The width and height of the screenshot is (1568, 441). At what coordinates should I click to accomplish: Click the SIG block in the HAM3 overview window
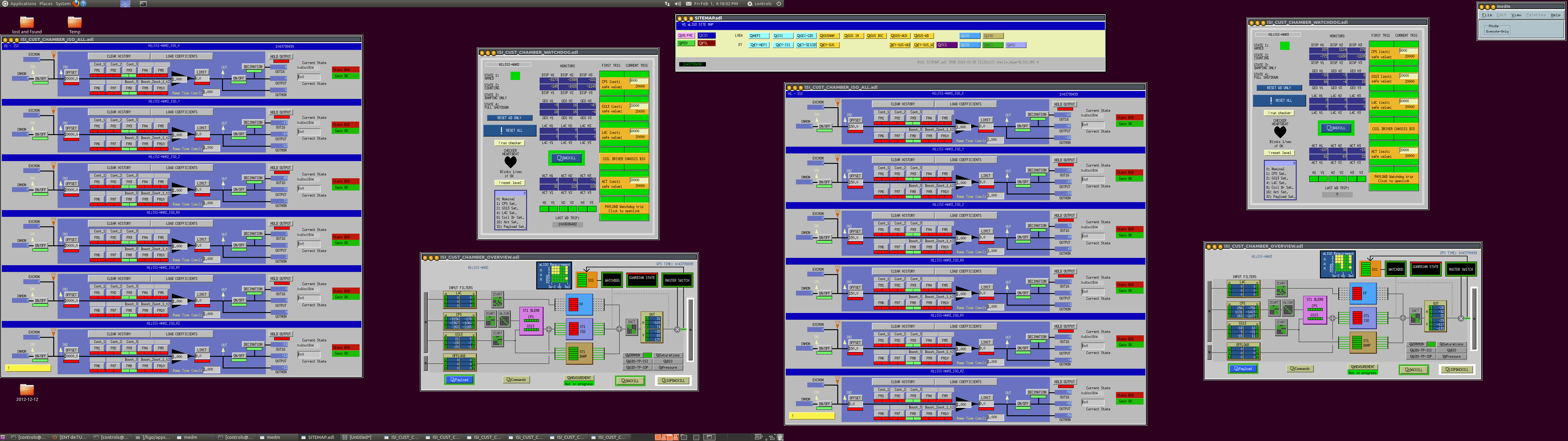coord(1371,269)
